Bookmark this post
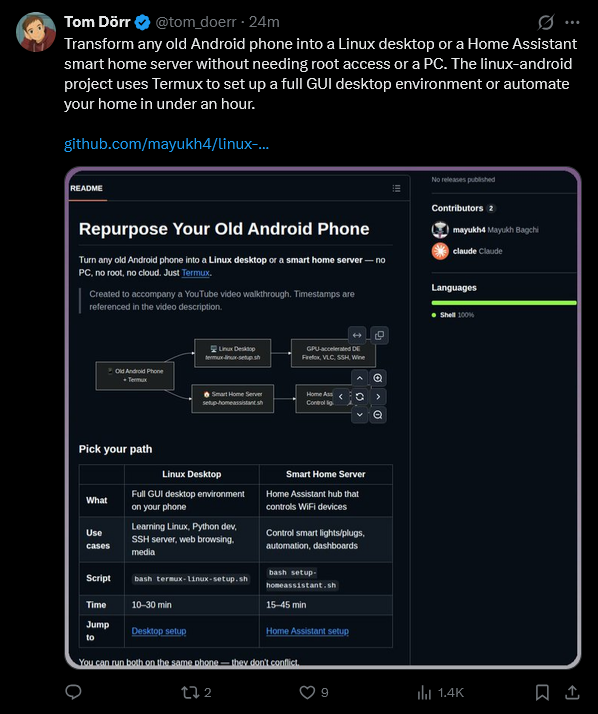598x714 pixels. tap(542, 692)
